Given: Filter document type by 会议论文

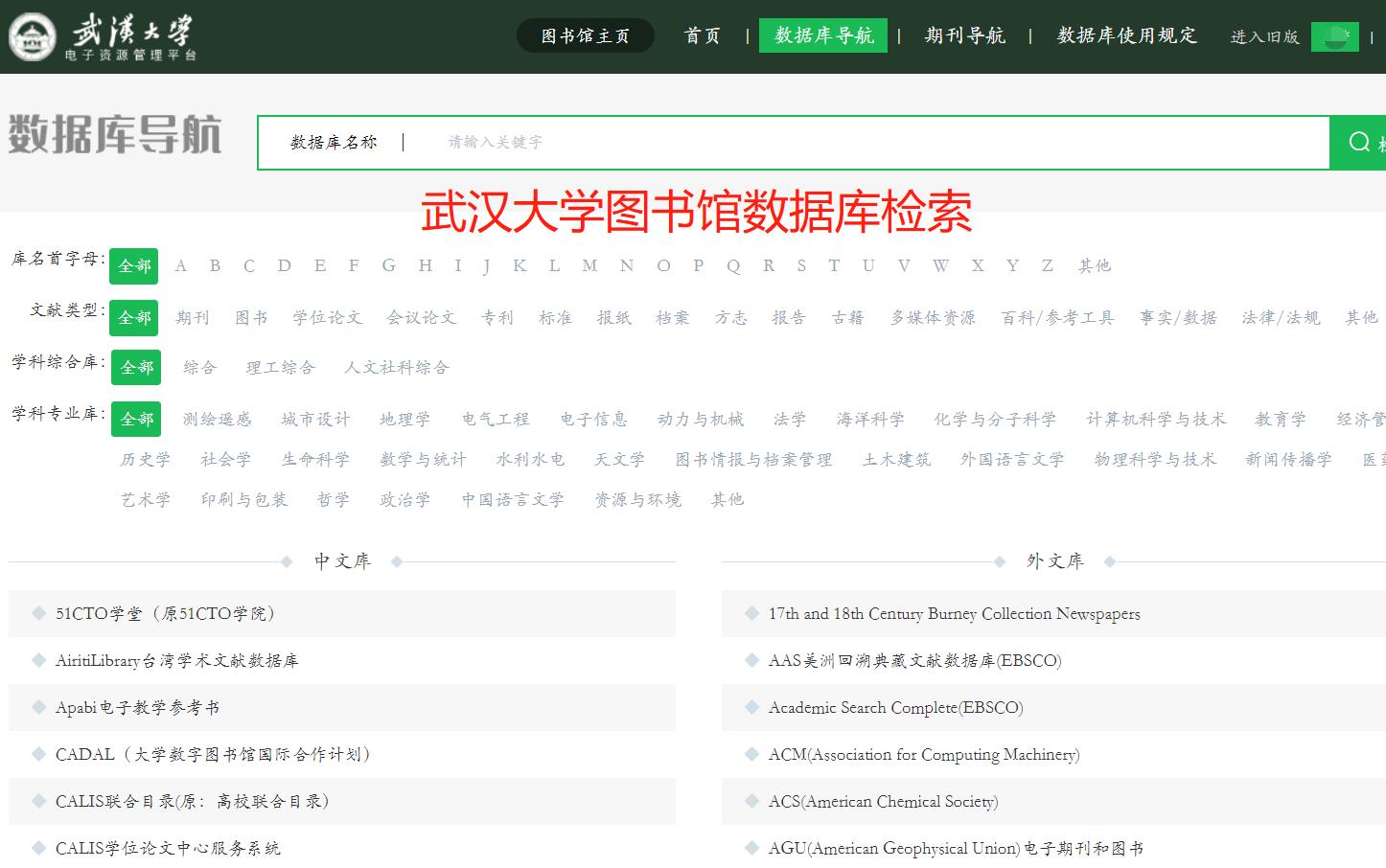Looking at the screenshot, I should click(x=421, y=317).
